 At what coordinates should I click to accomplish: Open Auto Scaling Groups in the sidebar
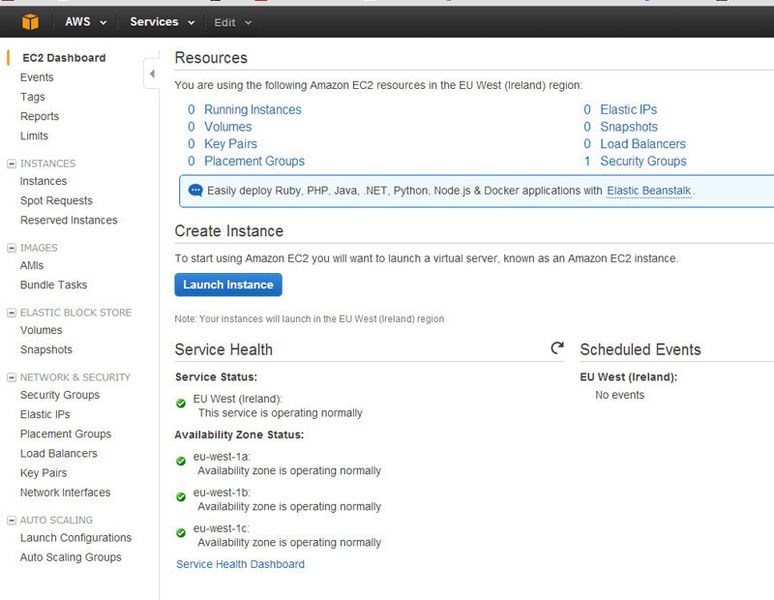[x=71, y=558]
